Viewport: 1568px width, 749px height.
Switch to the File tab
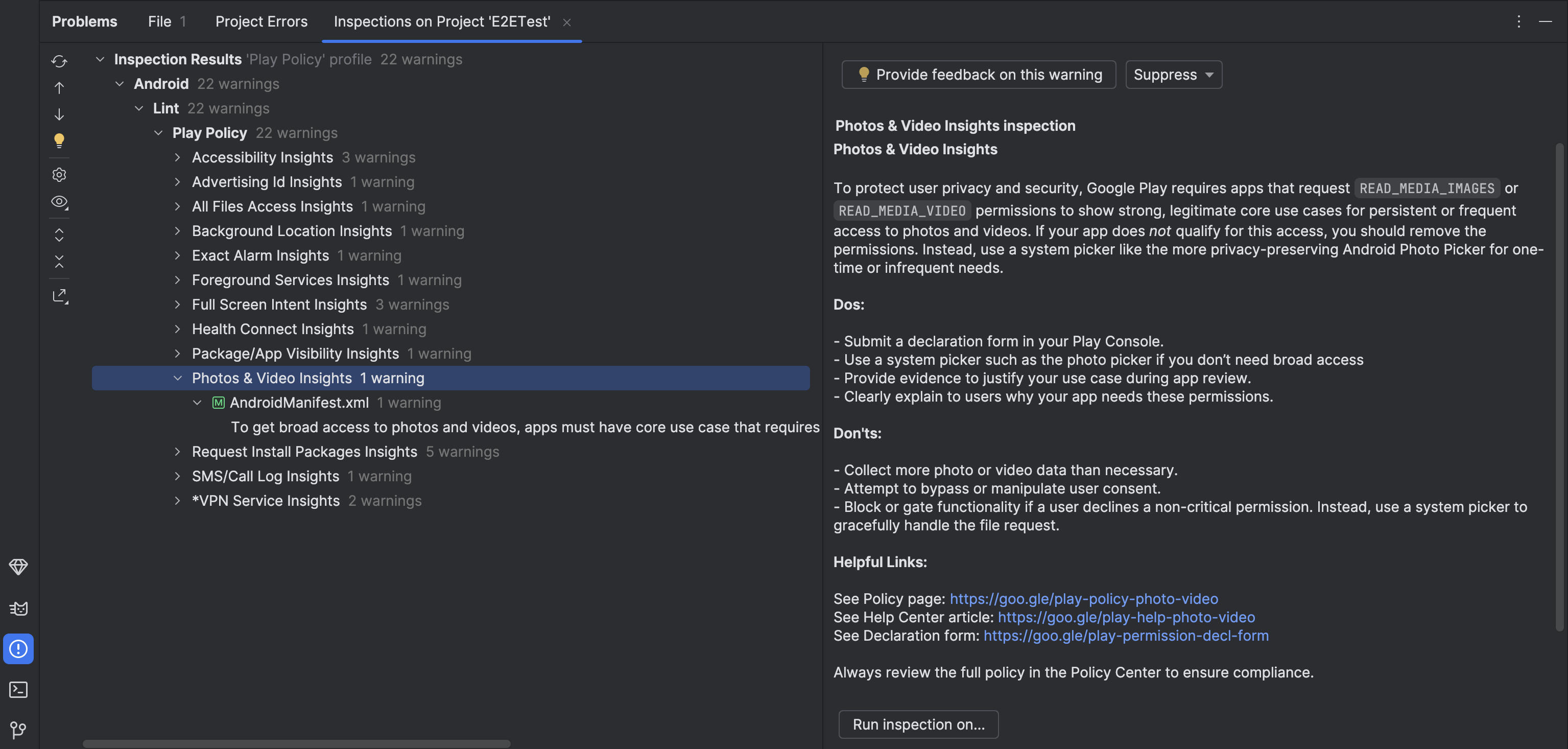[159, 21]
